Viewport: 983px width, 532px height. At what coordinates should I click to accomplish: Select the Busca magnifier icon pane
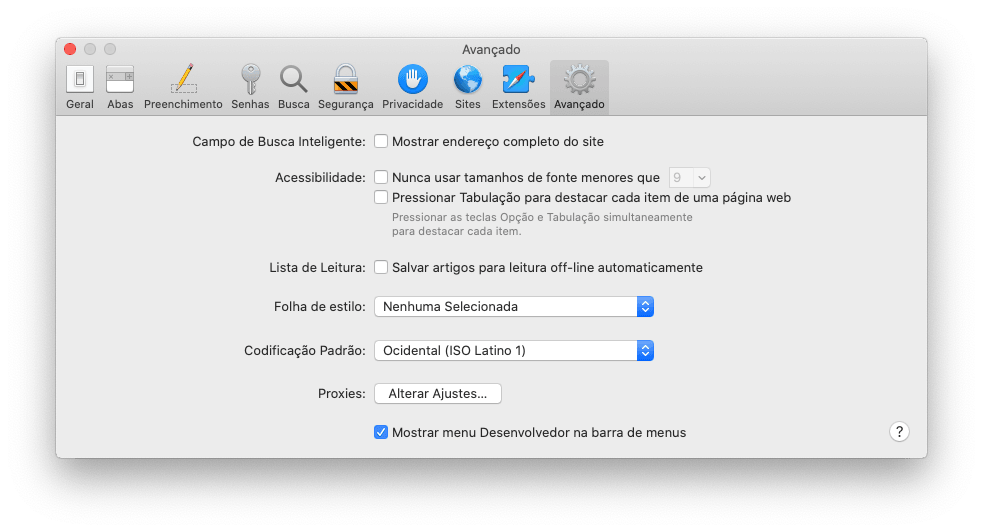[293, 88]
